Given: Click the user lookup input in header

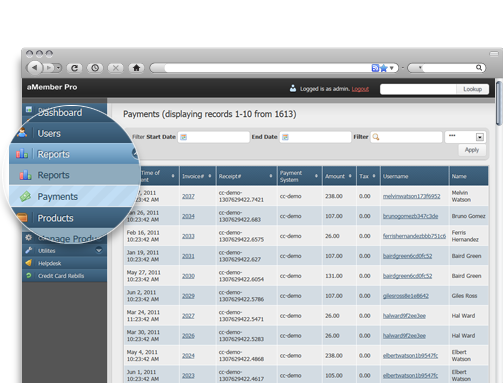Looking at the screenshot, I should coord(418,89).
